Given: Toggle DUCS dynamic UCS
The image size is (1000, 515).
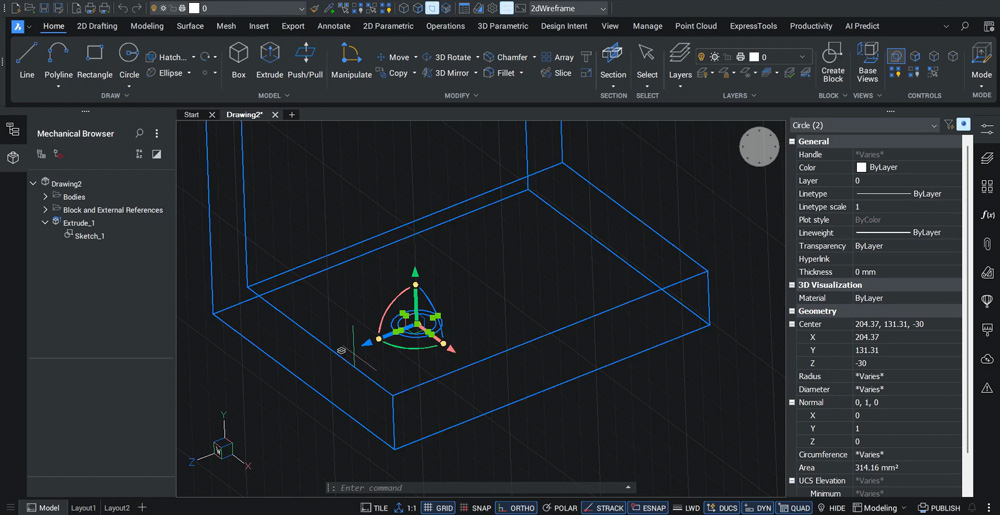Looking at the screenshot, I should coord(722,508).
